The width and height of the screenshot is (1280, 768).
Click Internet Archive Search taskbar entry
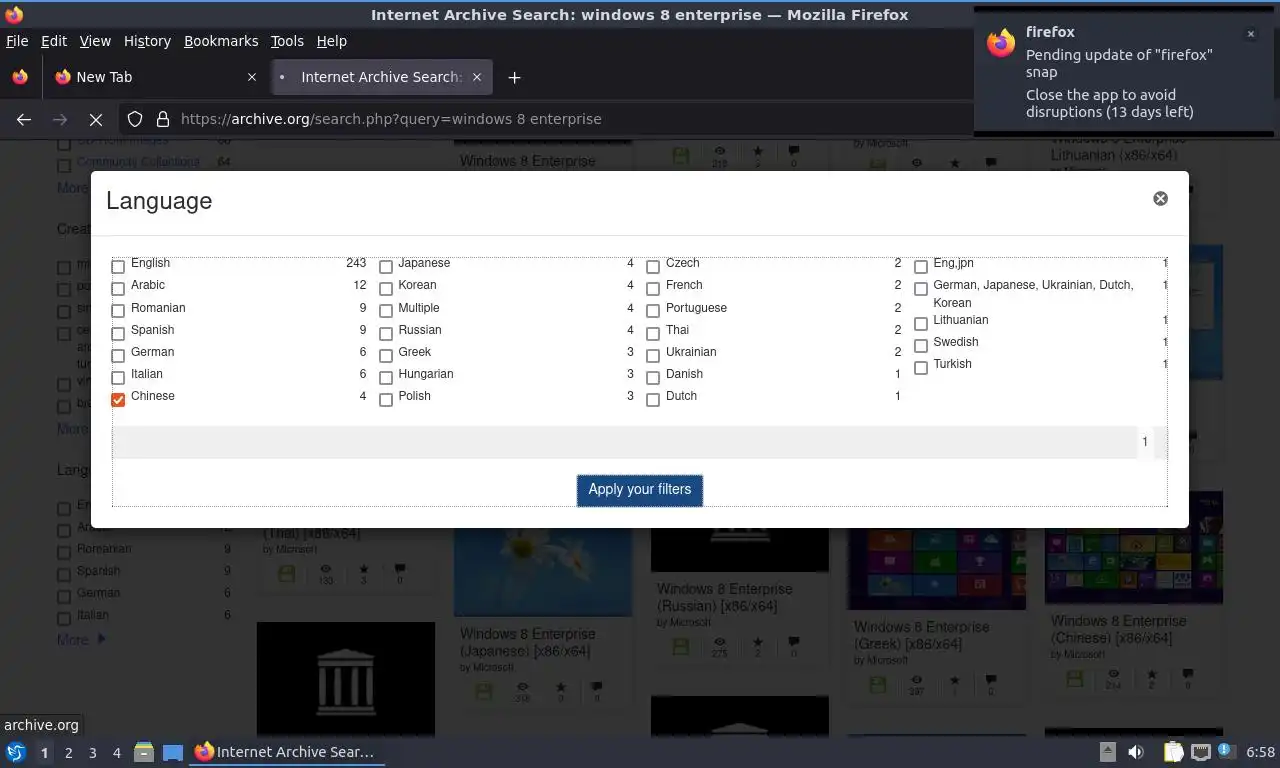click(287, 752)
